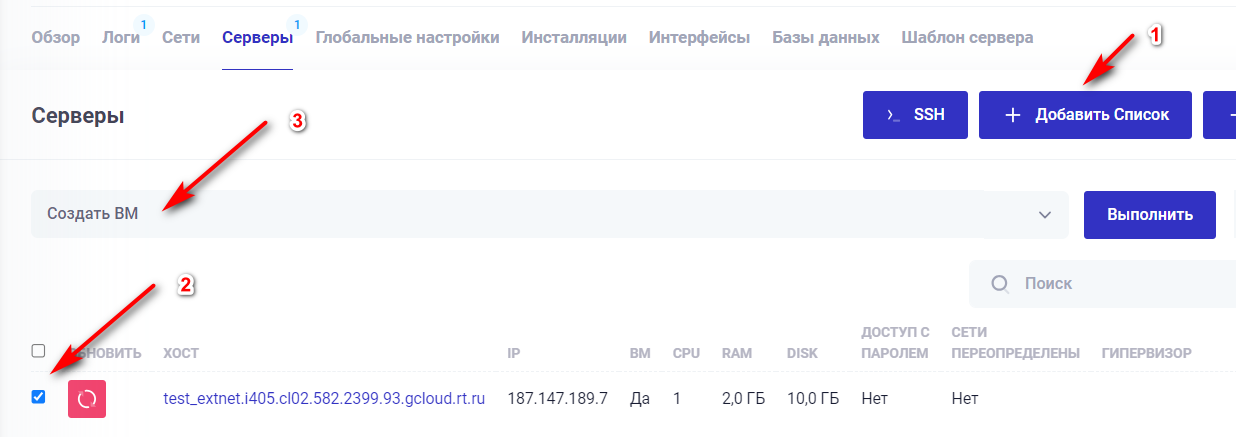The height and width of the screenshot is (437, 1236).
Task: Click the Добавить Список button
Action: point(1087,115)
